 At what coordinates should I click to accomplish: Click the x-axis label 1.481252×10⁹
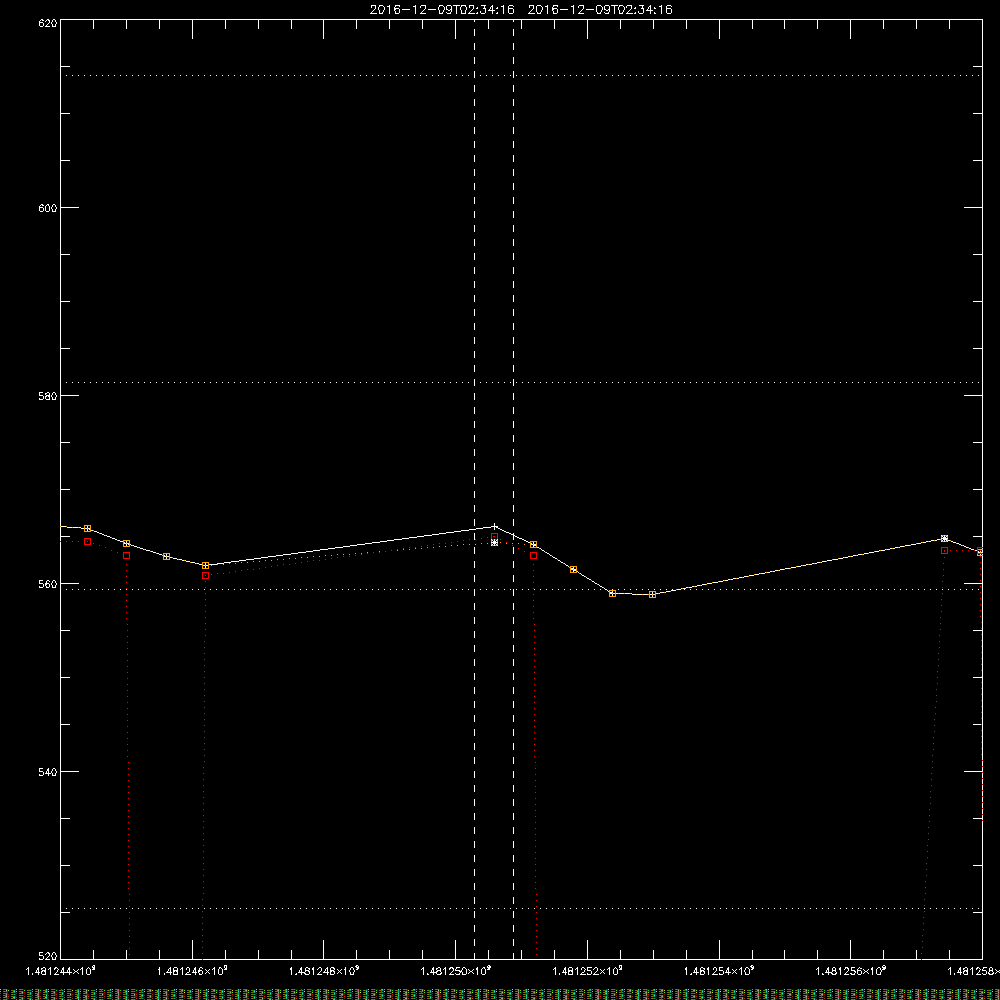click(587, 971)
